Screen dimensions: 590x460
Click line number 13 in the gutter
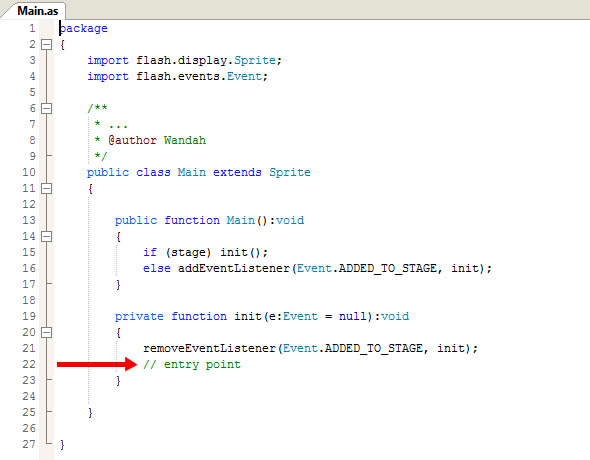point(29,220)
